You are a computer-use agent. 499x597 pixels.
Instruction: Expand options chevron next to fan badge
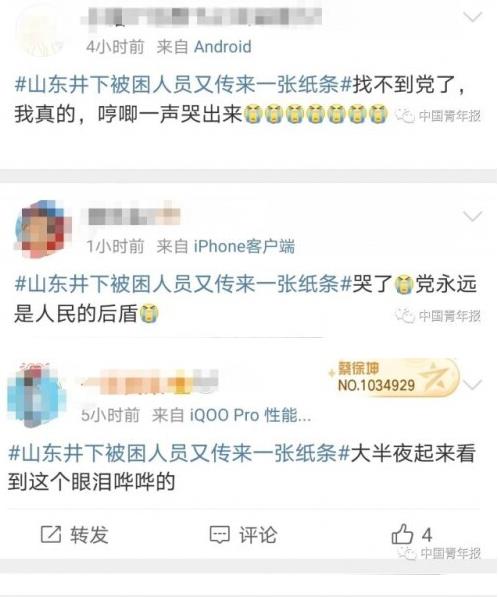472,385
